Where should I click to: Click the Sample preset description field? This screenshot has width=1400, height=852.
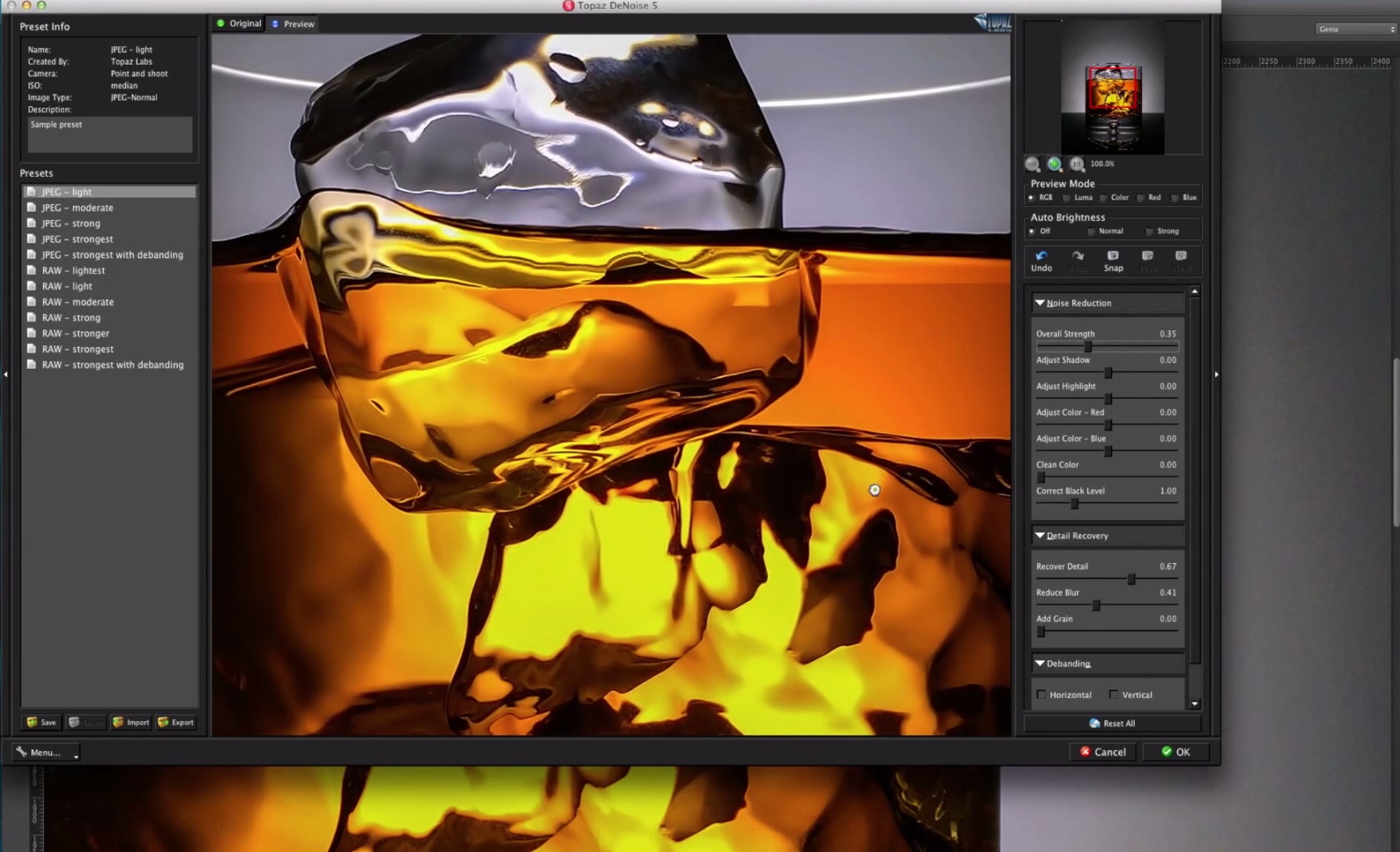(x=110, y=134)
